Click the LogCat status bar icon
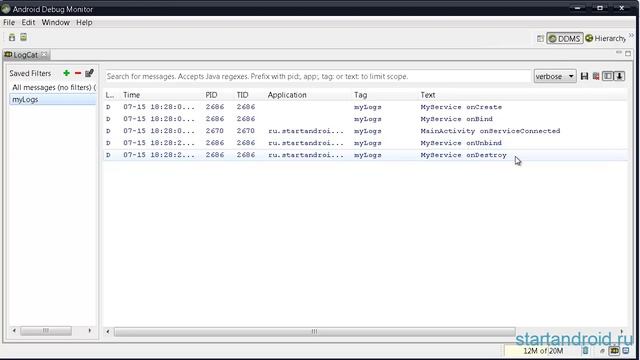The width and height of the screenshot is (640, 360). coord(614,351)
